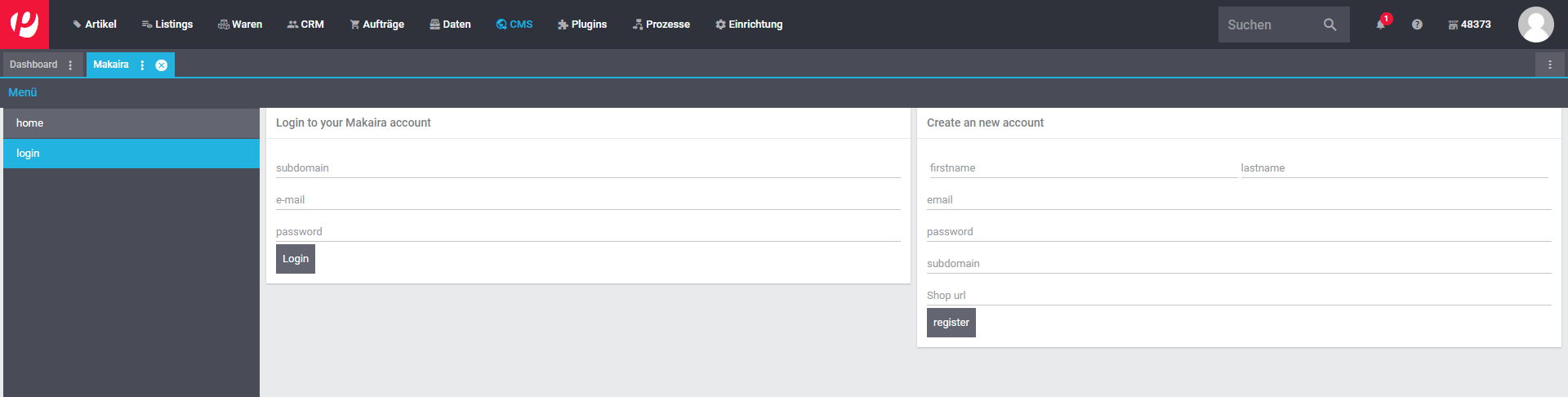Click the login subdomain field
Image resolution: width=1568 pixels, height=397 pixels.
coord(588,167)
